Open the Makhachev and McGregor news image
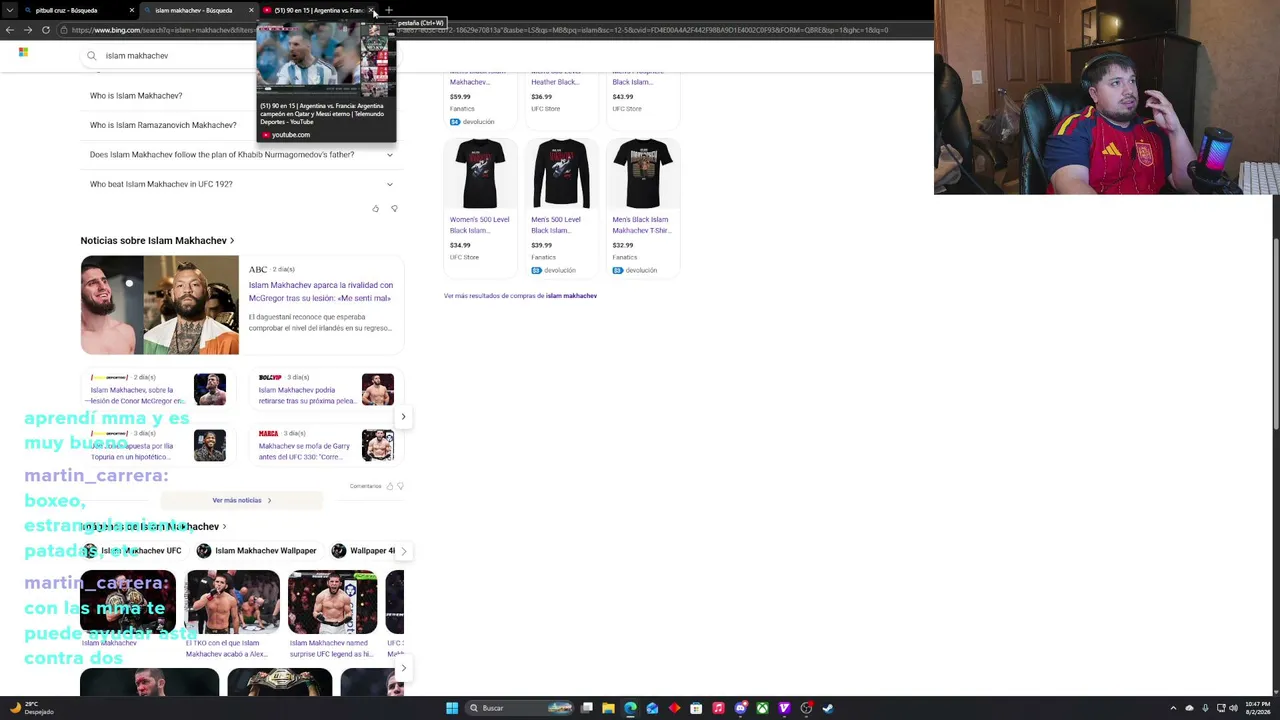 (x=160, y=305)
